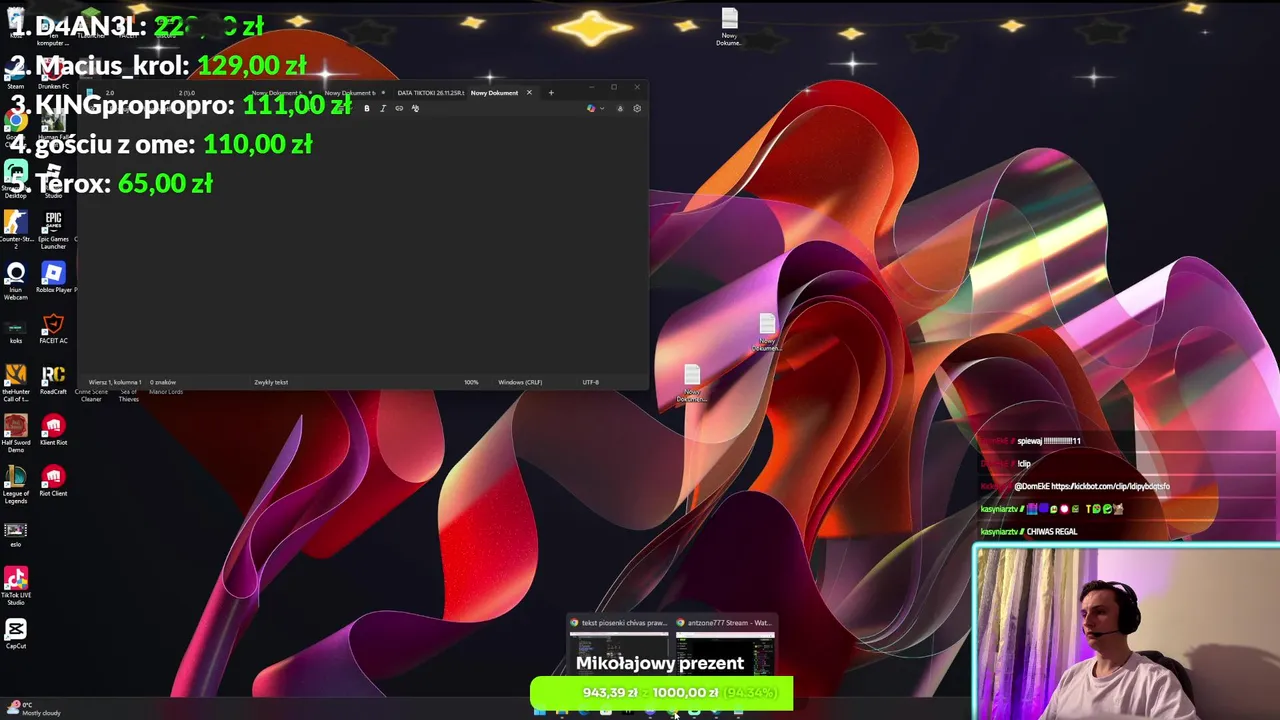The image size is (1280, 720).
Task: Open kickbot.com clip link in chat
Action: tap(1110, 486)
